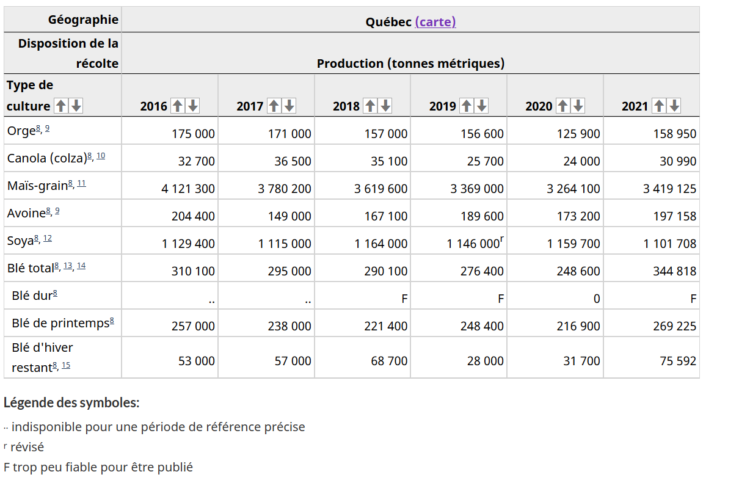
Task: Sort 2016 column descending with down arrow
Action: pyautogui.click(x=193, y=106)
